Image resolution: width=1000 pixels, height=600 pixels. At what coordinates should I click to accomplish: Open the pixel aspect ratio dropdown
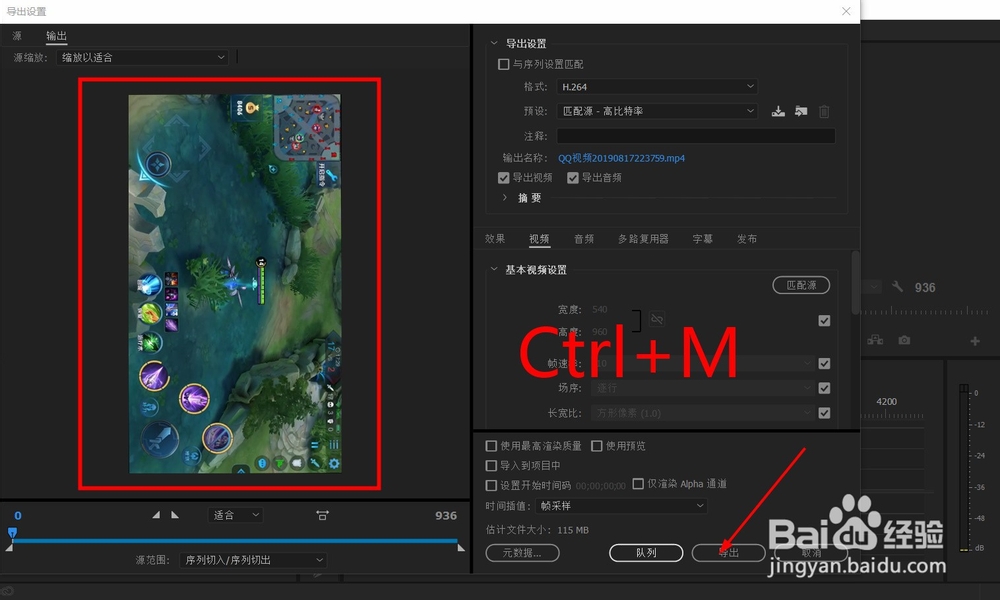point(702,413)
